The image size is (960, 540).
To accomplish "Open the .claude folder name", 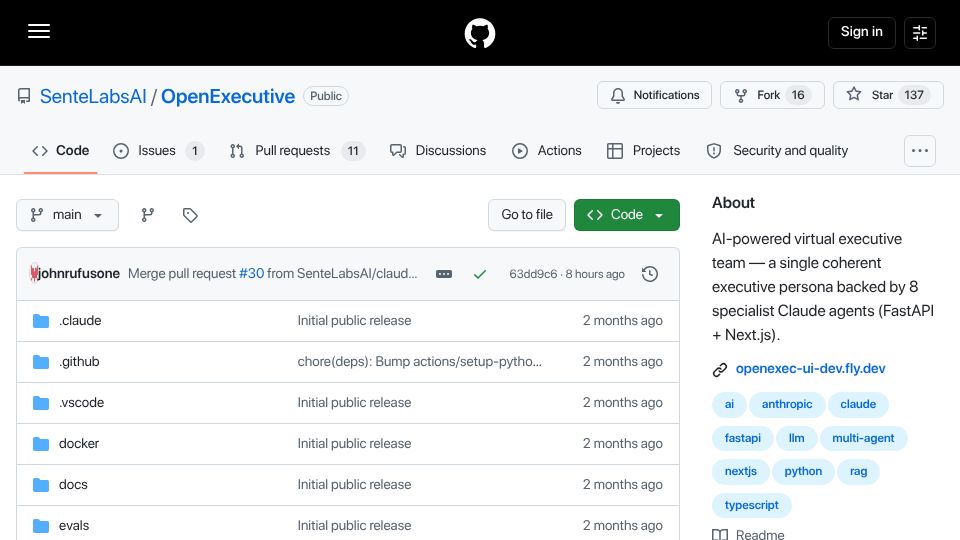I will [x=80, y=321].
